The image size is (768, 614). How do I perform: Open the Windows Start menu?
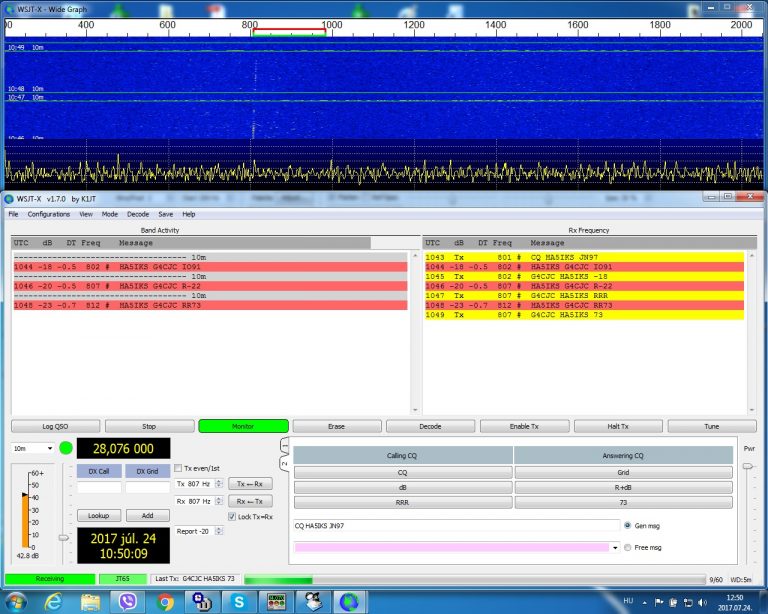[17, 601]
